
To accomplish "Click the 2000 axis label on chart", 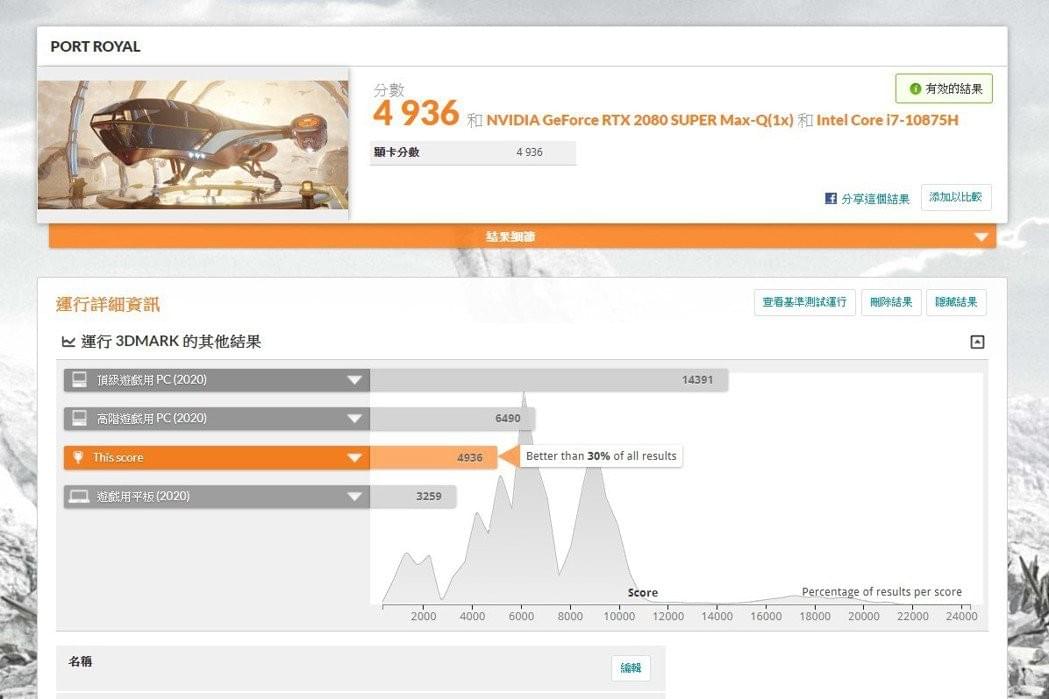I will (x=423, y=616).
